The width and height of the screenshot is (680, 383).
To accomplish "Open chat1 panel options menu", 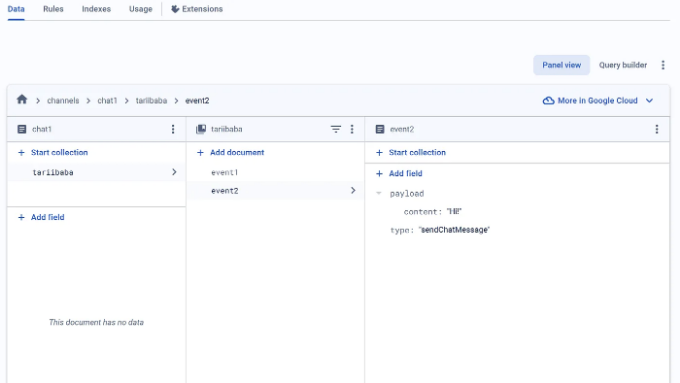I will [173, 129].
